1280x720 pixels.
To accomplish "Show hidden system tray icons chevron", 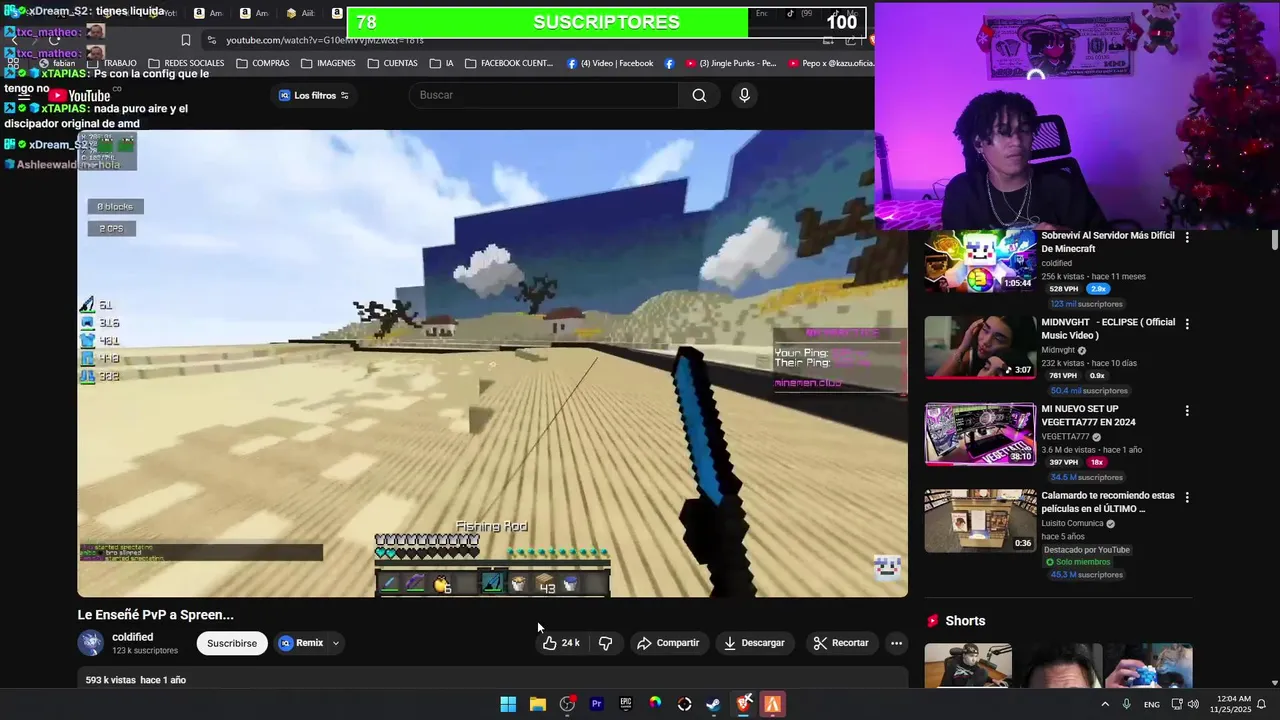I will 1105,704.
